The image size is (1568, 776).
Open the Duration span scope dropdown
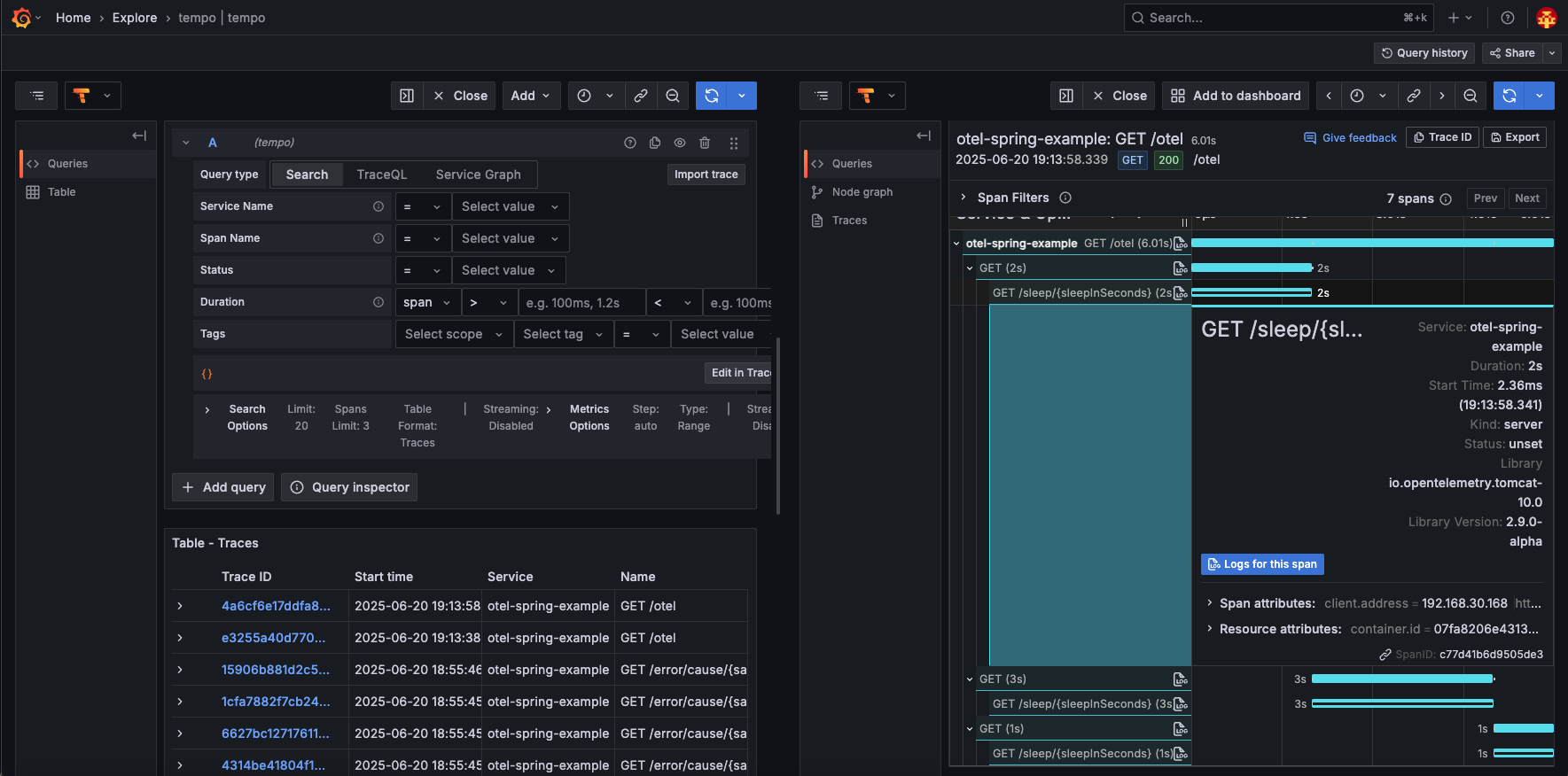(x=427, y=303)
